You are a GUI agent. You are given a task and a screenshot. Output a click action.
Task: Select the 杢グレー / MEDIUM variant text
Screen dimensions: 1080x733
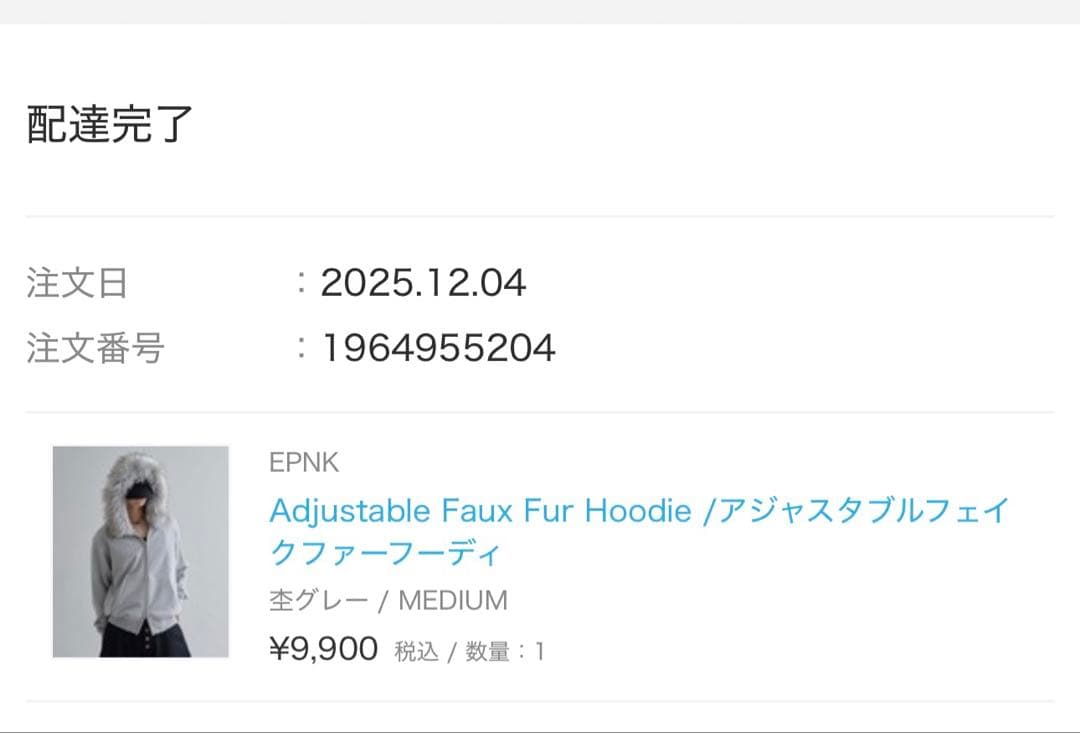pyautogui.click(x=388, y=600)
